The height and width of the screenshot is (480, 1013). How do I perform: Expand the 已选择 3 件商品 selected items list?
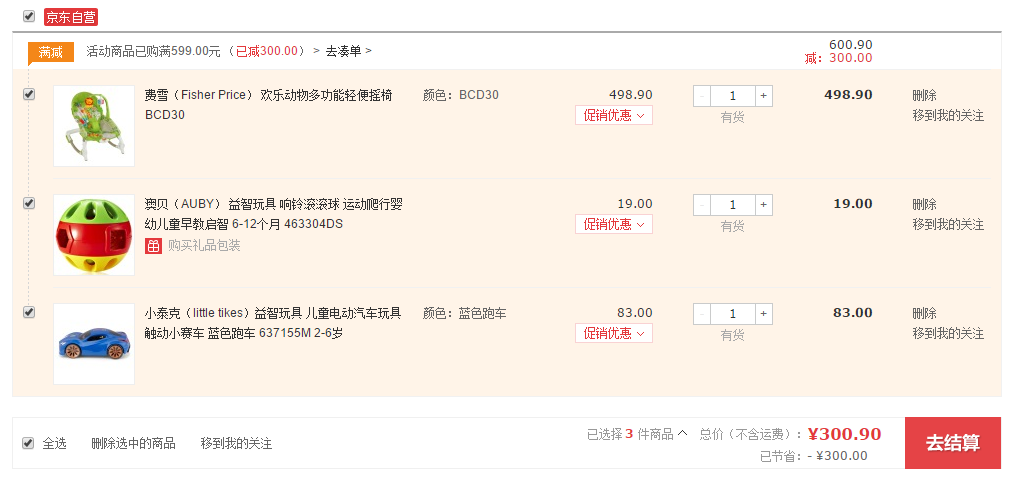pyautogui.click(x=637, y=434)
